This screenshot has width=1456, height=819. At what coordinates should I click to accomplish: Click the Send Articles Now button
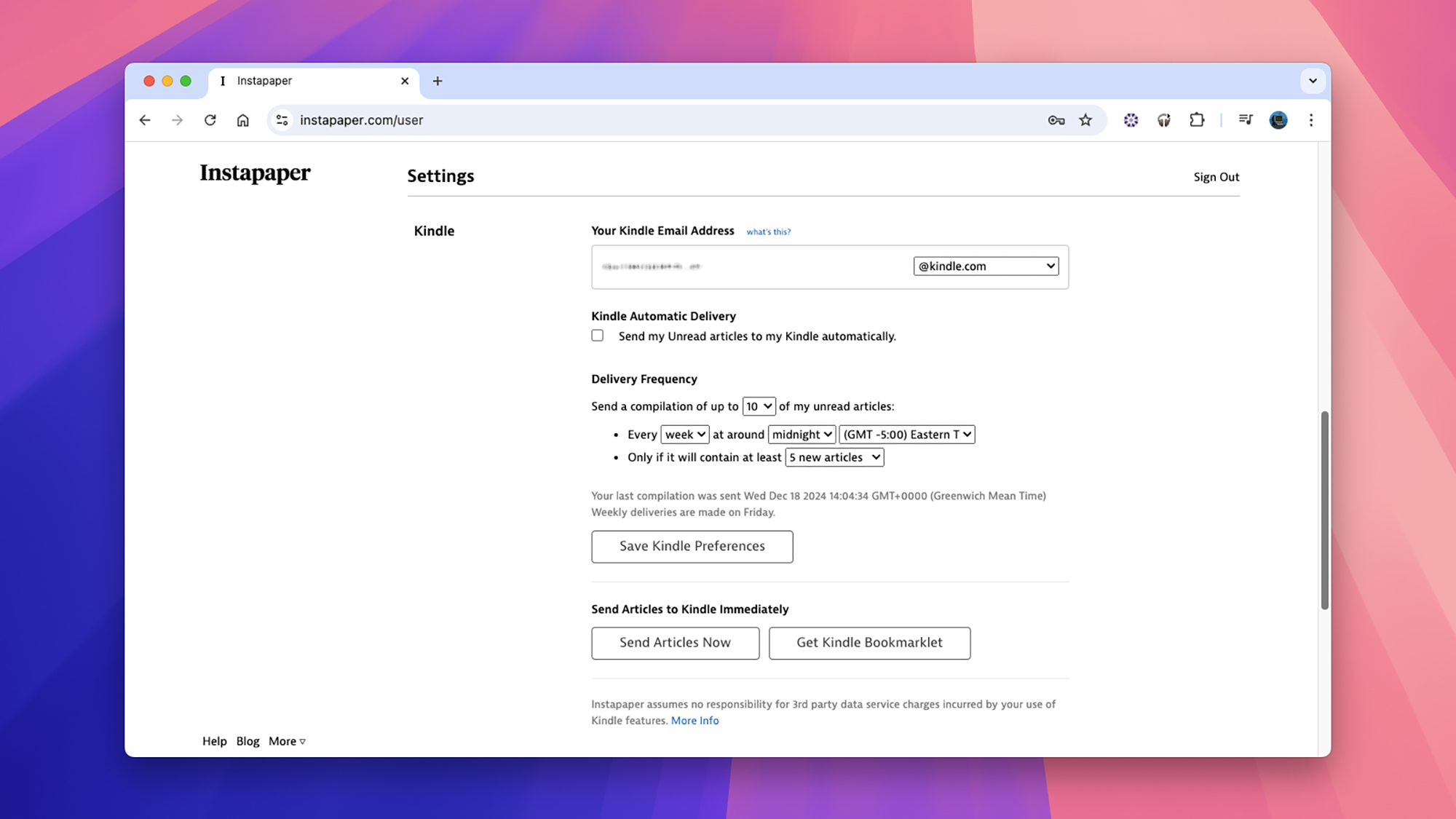pos(674,643)
